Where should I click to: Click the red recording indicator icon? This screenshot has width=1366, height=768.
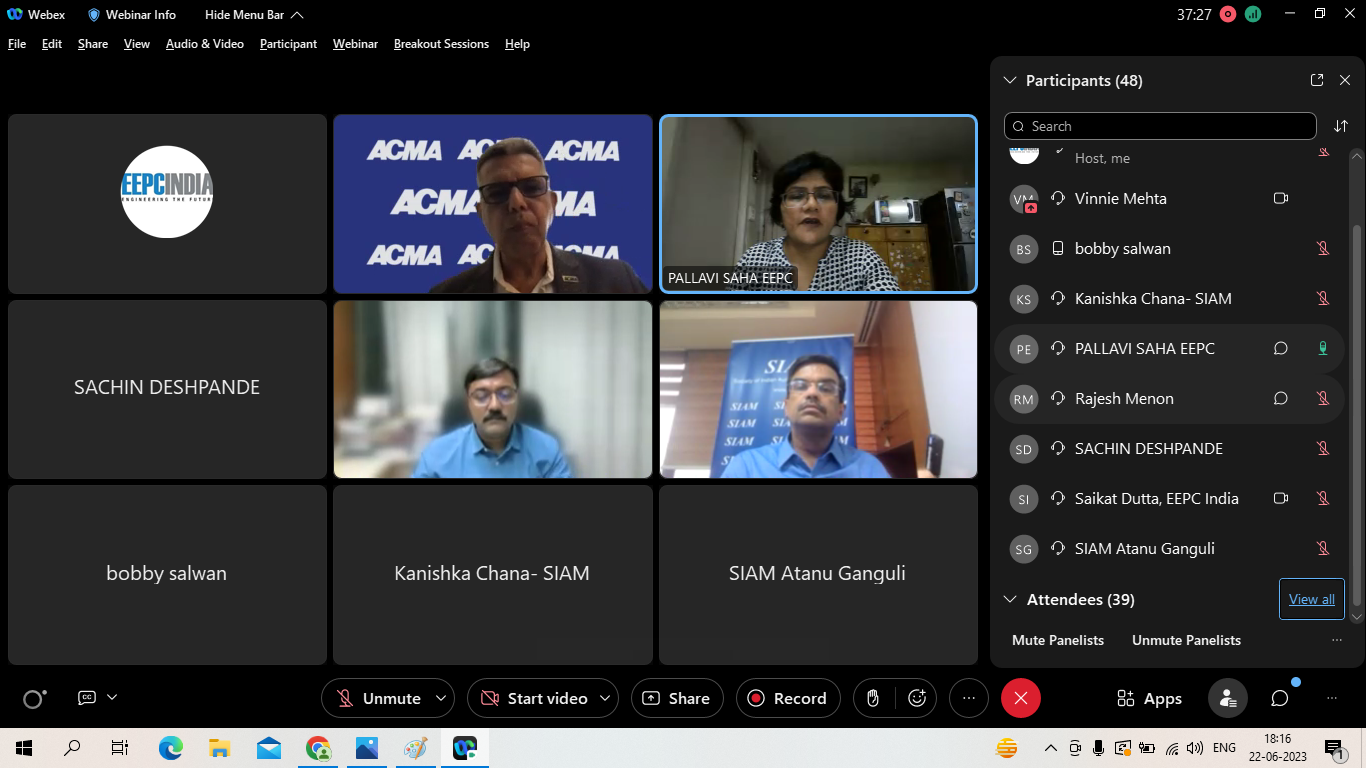point(1228,15)
